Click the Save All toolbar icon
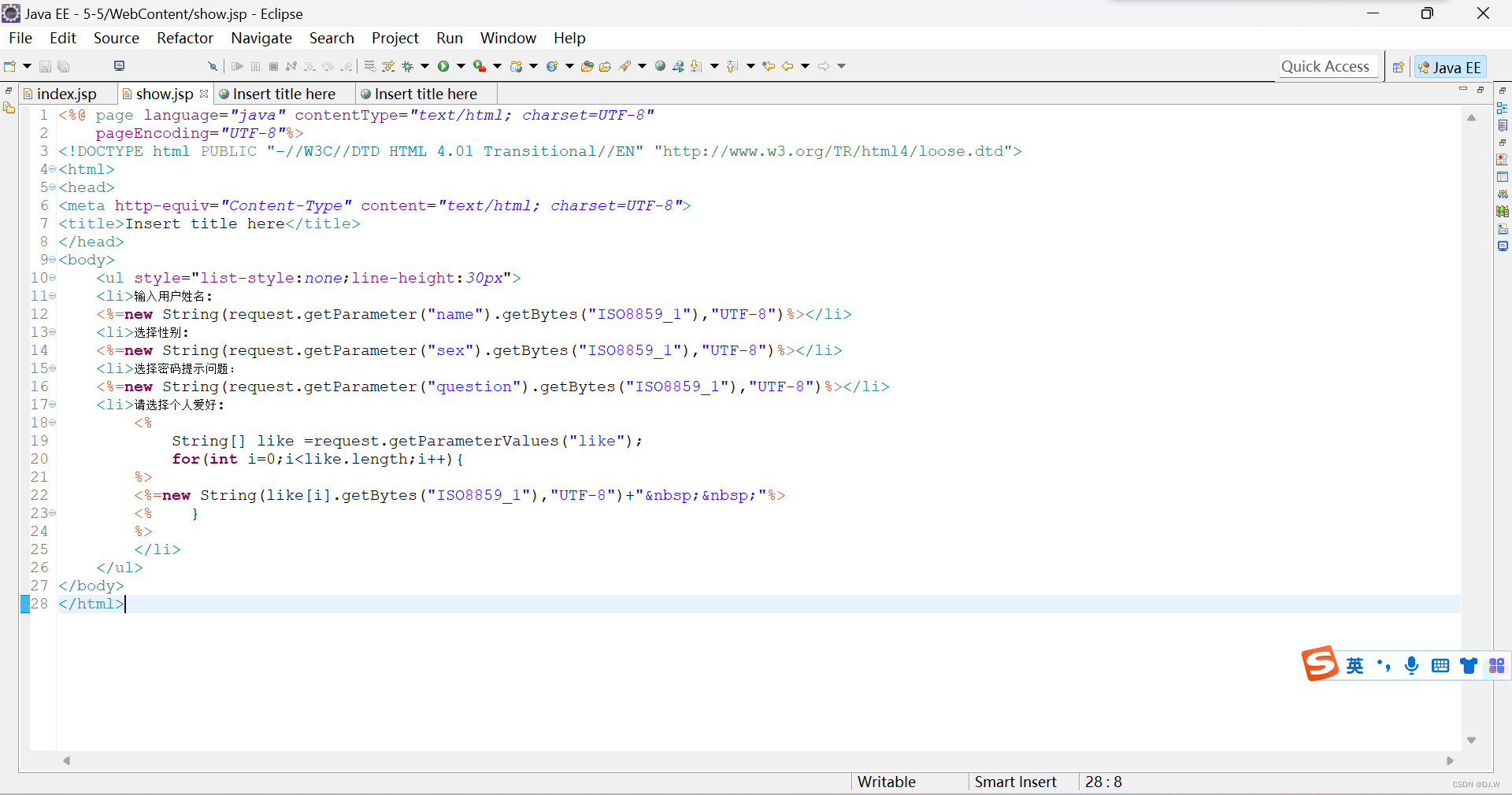This screenshot has height=795, width=1512. (64, 66)
